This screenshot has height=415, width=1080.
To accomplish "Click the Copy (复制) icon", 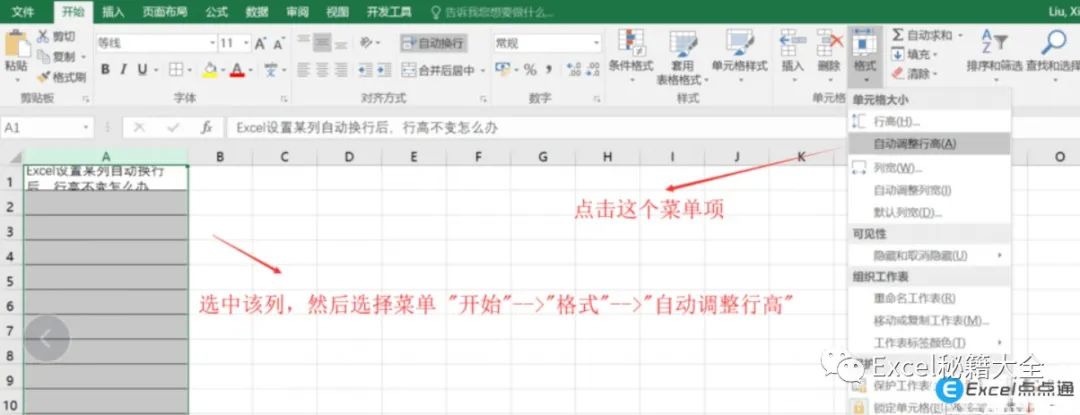I will click(44, 56).
